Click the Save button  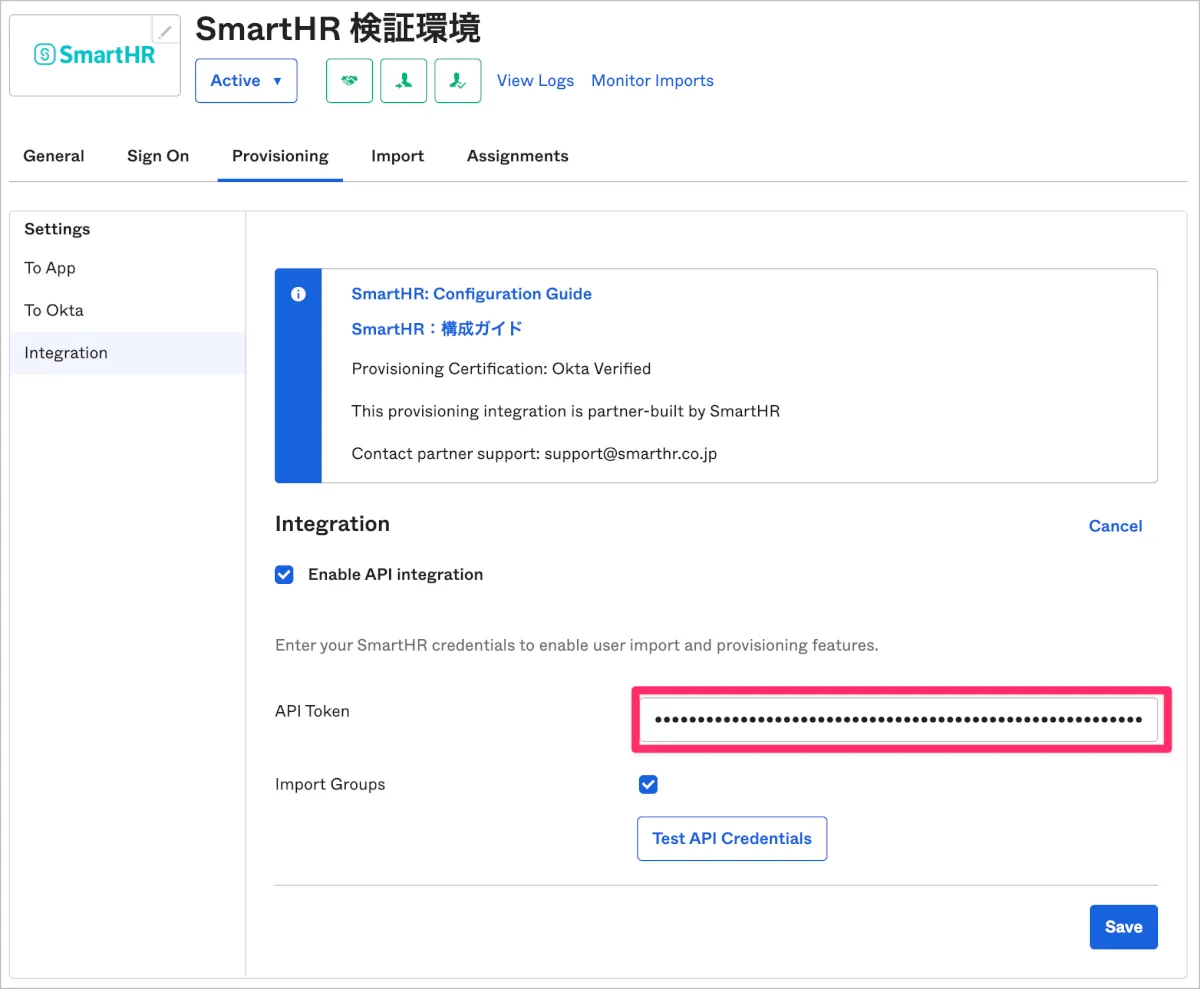1123,927
